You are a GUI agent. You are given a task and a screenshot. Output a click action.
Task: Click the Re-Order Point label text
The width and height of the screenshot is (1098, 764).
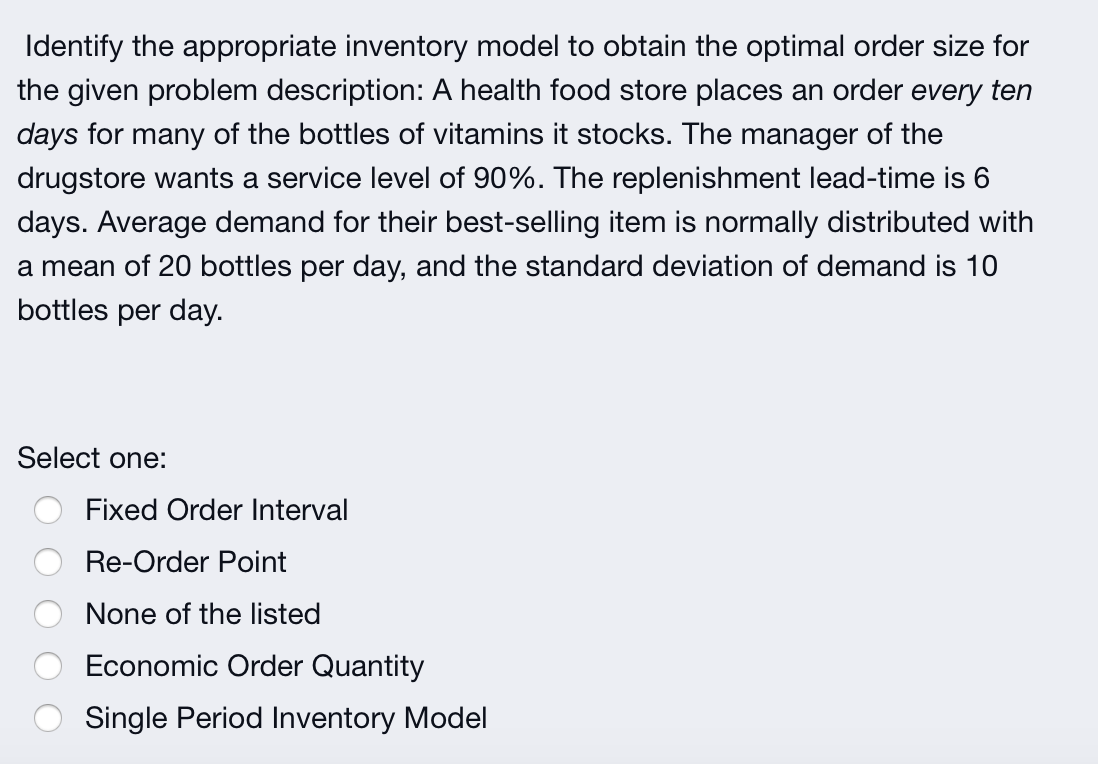pos(185,562)
